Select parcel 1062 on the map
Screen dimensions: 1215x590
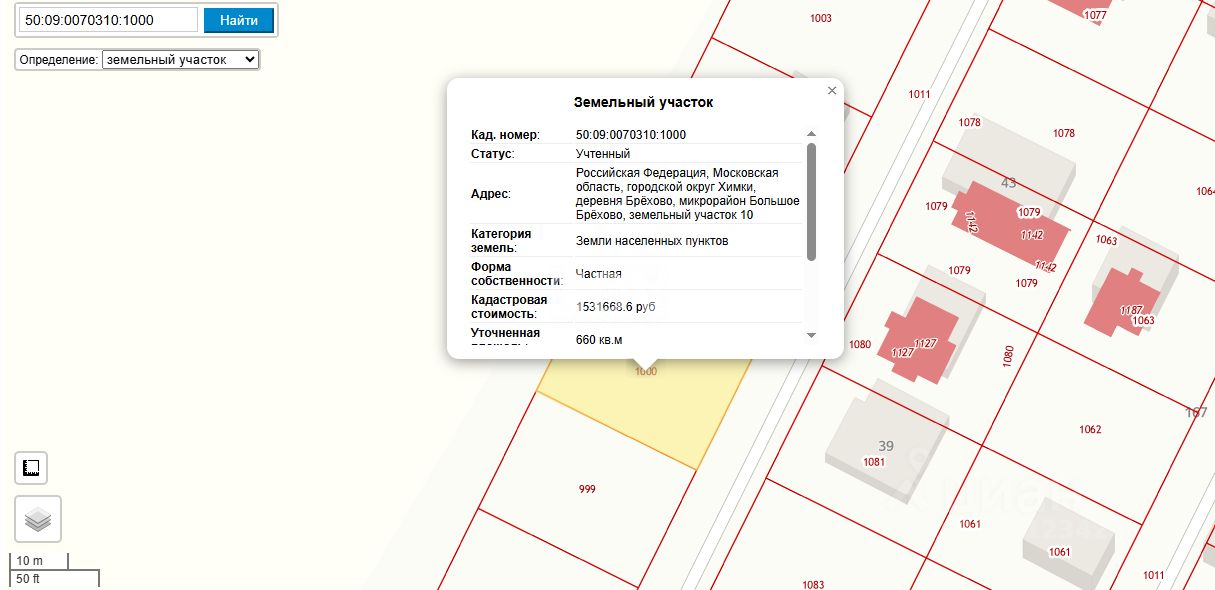tap(1090, 429)
